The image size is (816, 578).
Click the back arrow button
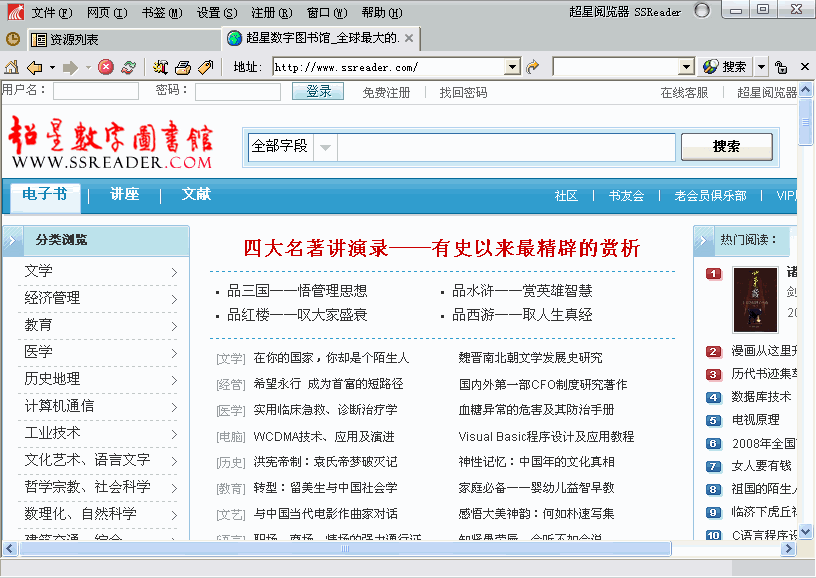[x=34, y=67]
